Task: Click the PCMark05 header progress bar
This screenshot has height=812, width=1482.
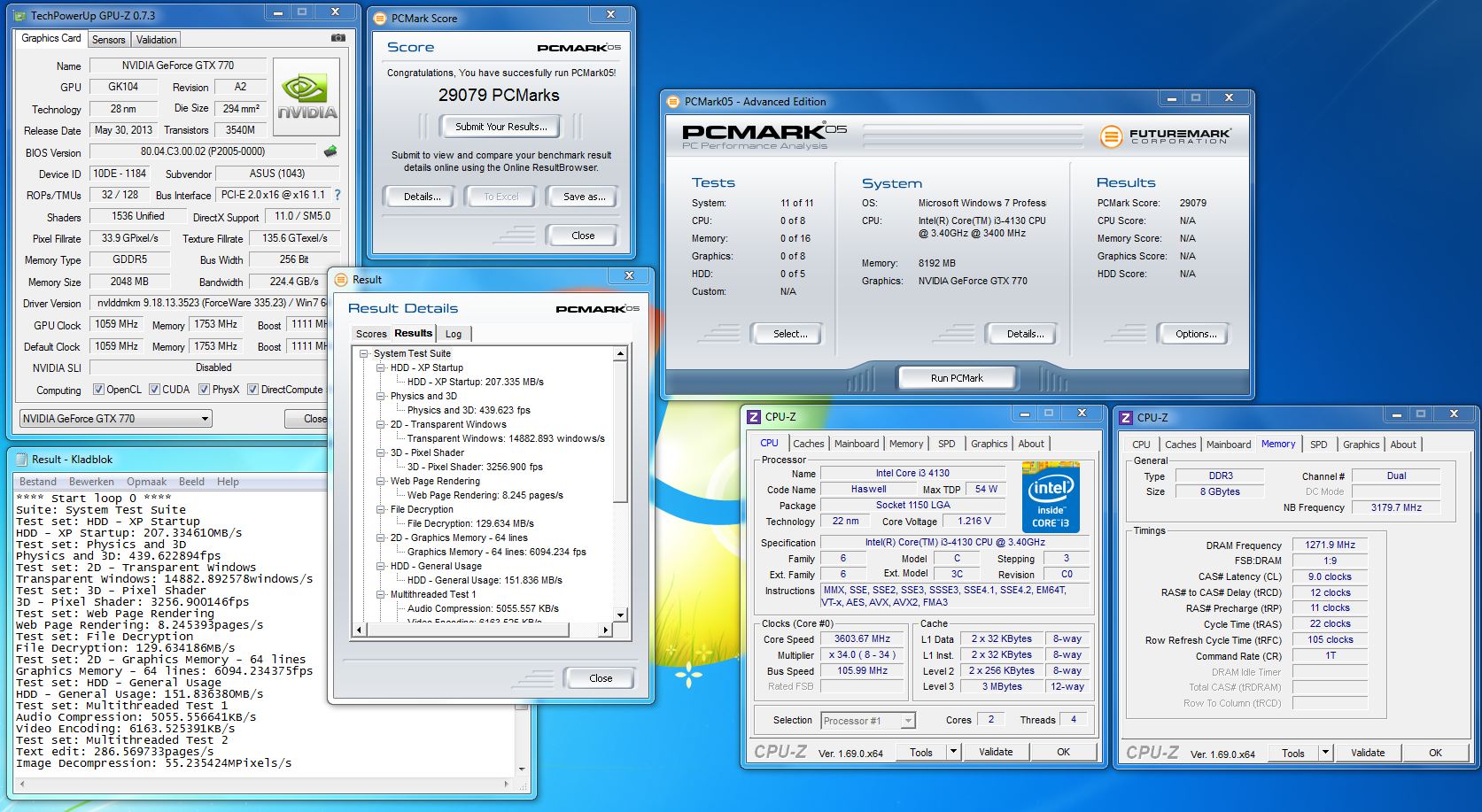Action: 973,135
